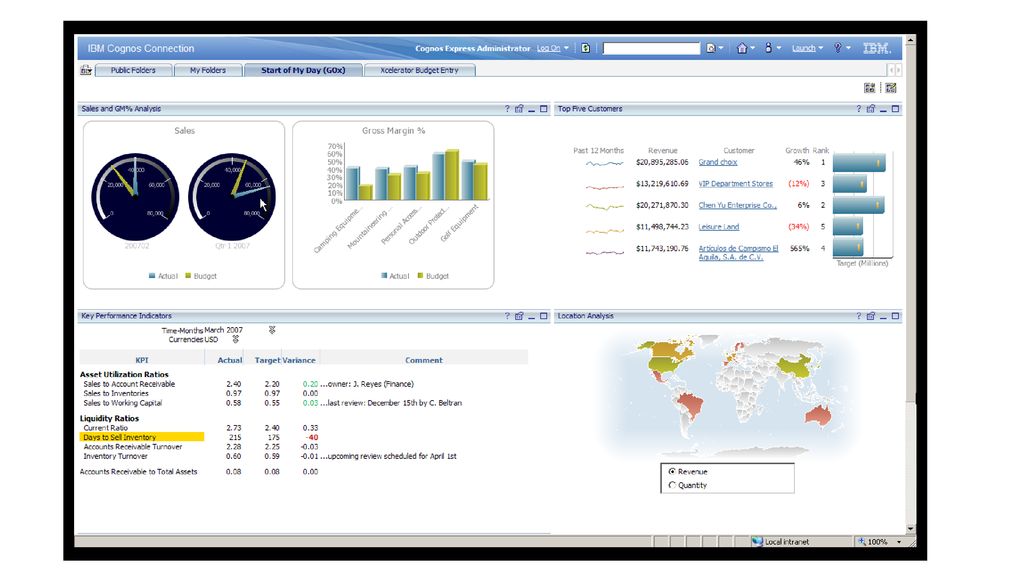This screenshot has width=1024, height=576.
Task: Open help for Location Analysis portlet
Action: pos(858,316)
